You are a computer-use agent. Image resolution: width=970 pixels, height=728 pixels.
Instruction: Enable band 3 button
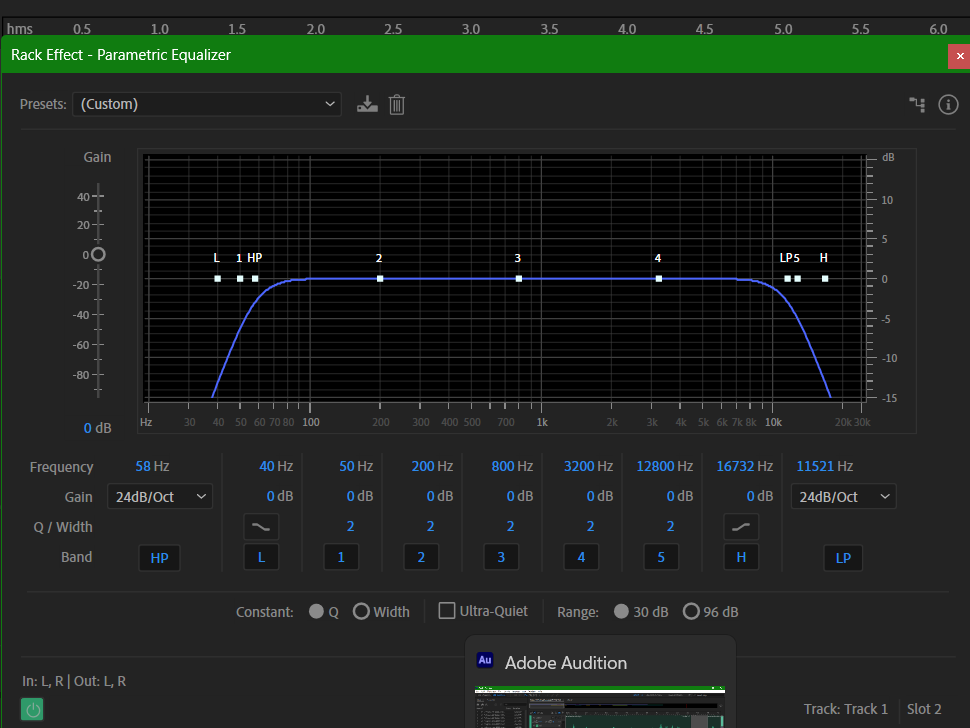pyautogui.click(x=501, y=558)
